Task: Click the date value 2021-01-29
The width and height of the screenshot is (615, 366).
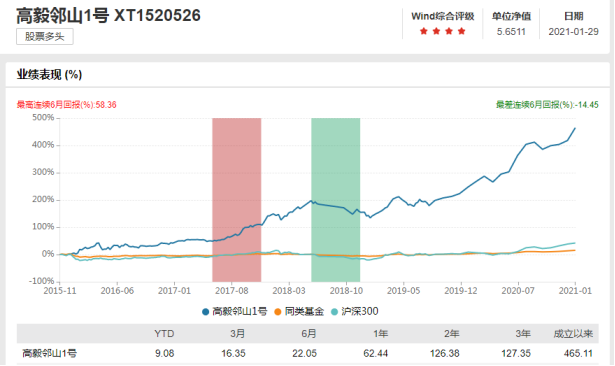Action: 573,32
